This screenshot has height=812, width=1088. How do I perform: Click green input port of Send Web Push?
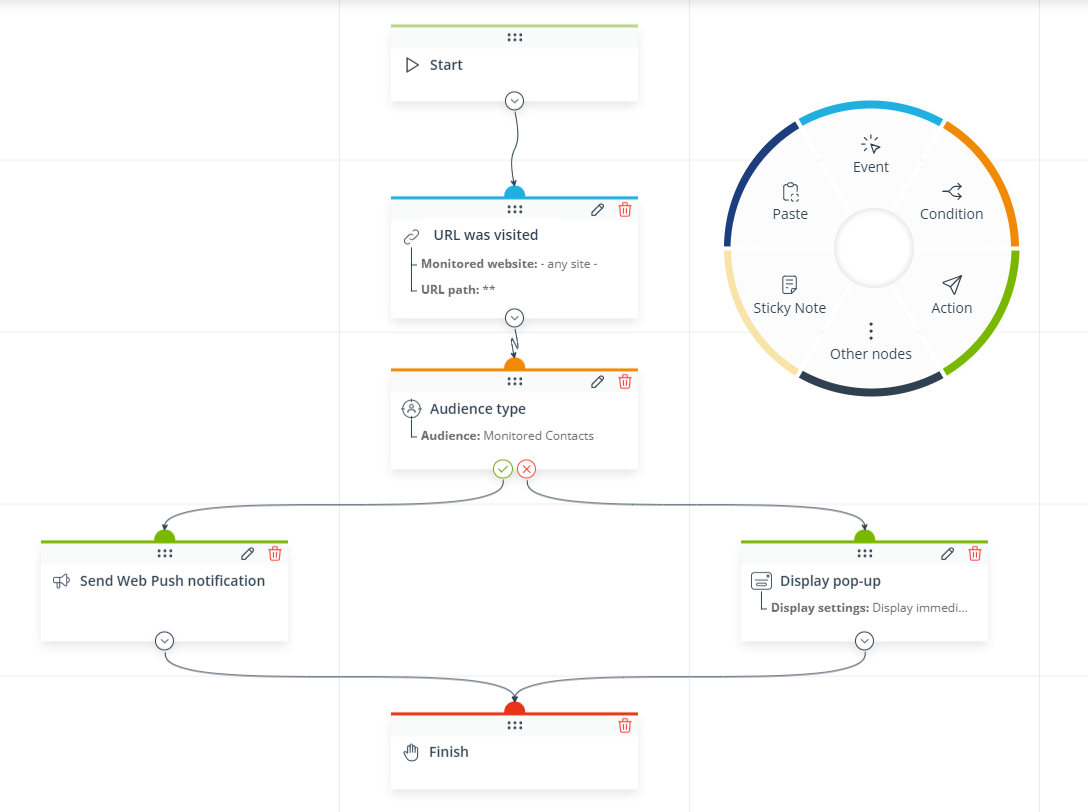pos(164,536)
